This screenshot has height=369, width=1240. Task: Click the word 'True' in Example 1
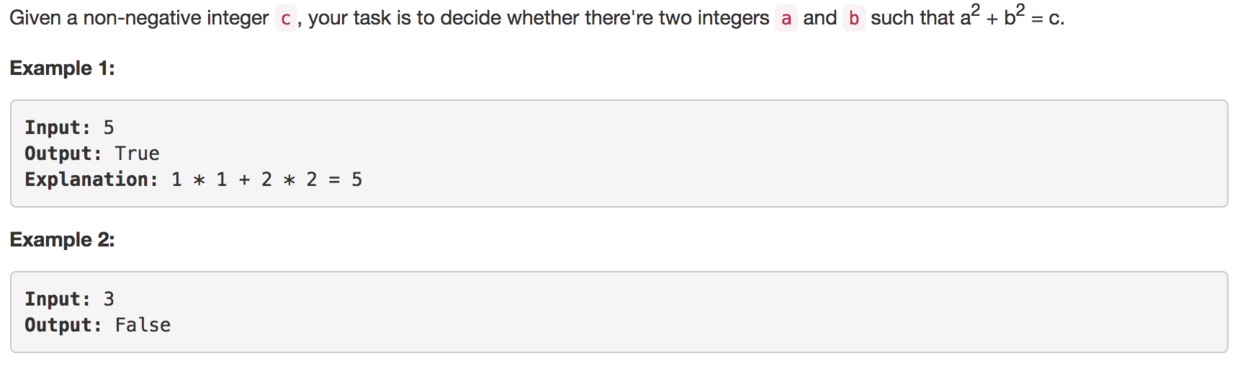pyautogui.click(x=137, y=153)
